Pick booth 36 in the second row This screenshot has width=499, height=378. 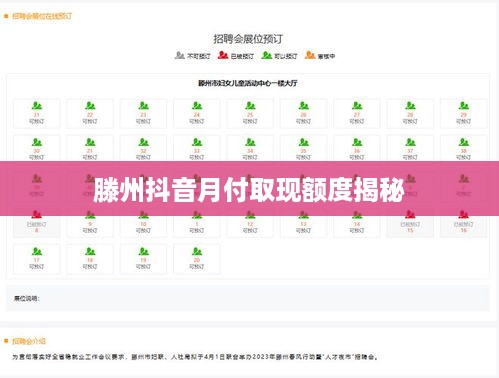pos(357,149)
